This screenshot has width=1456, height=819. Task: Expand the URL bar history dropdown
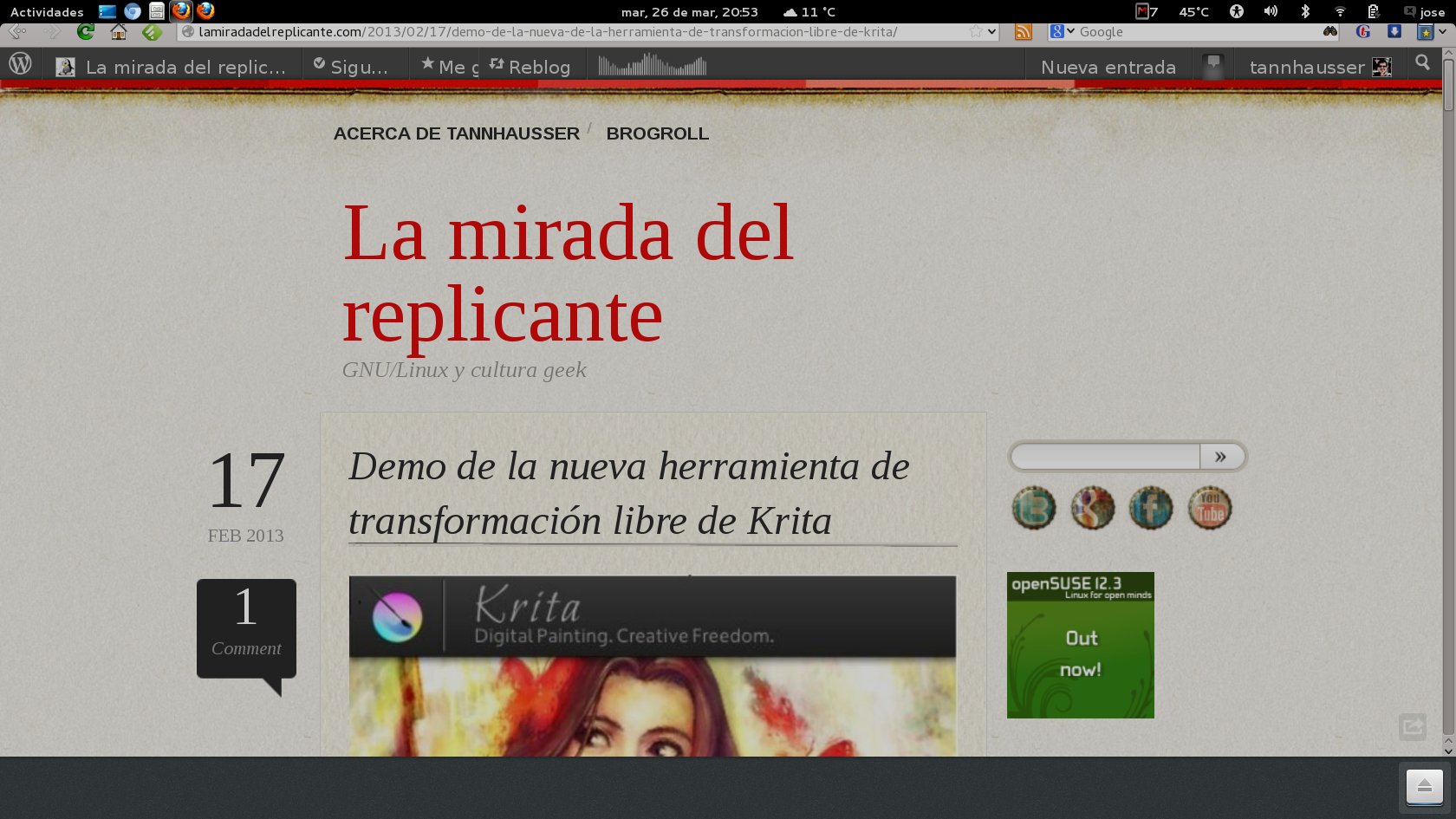(992, 32)
